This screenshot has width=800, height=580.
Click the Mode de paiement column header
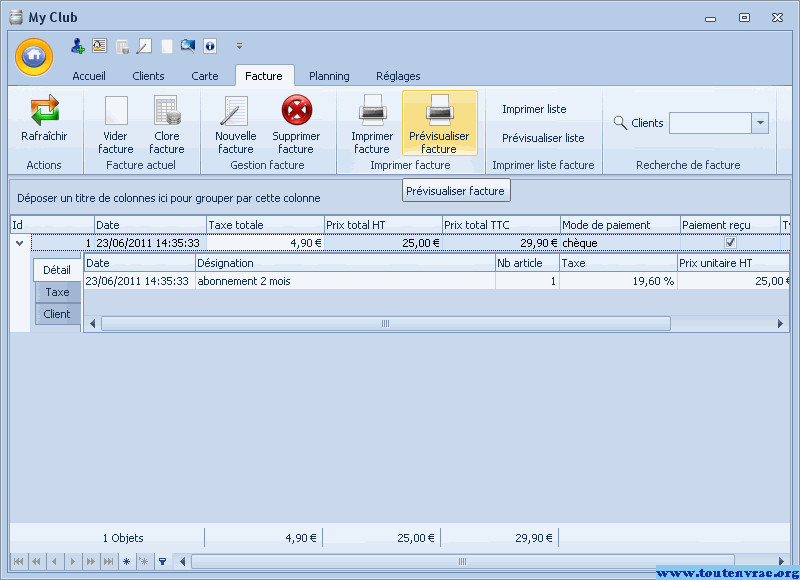coord(620,225)
